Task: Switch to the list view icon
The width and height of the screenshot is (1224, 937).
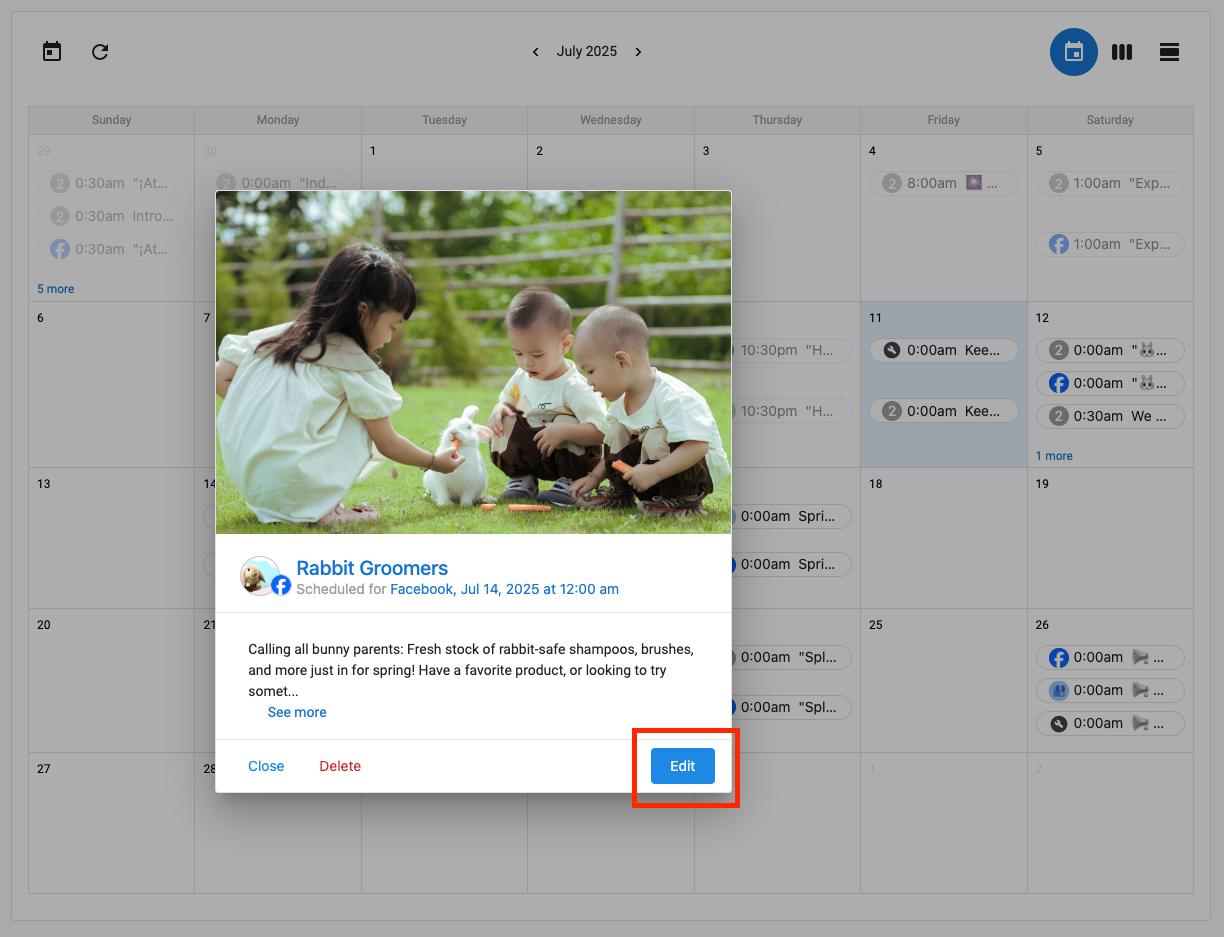Action: pos(1169,52)
